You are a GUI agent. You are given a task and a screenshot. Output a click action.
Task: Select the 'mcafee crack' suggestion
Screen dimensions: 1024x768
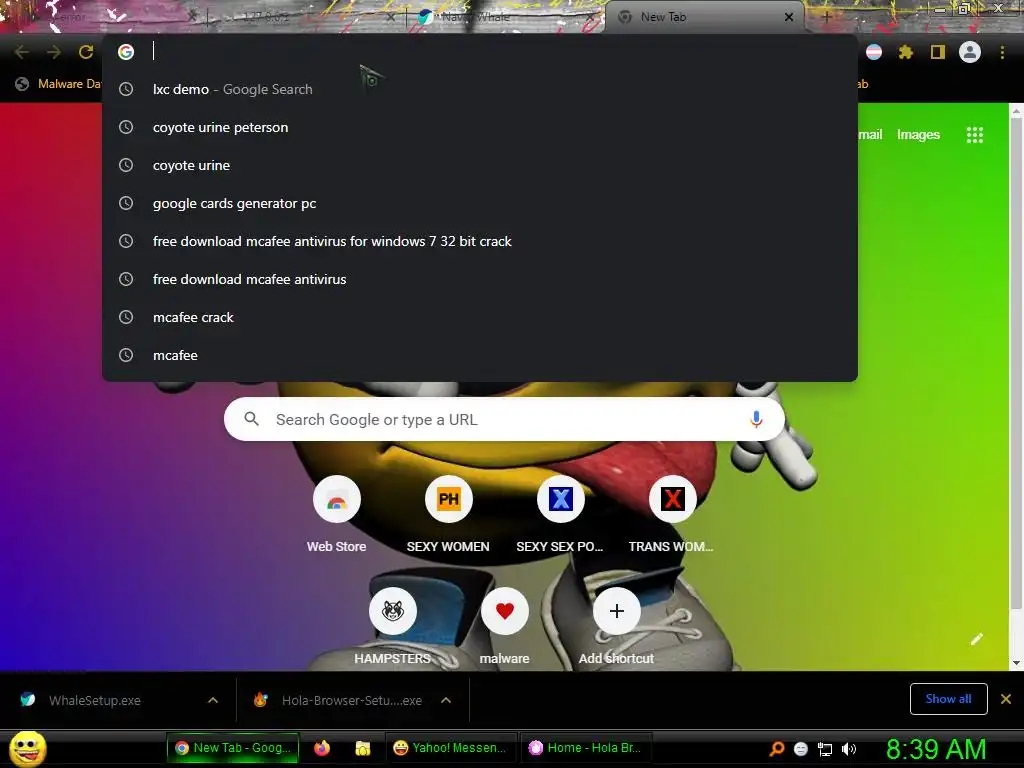tap(480, 317)
